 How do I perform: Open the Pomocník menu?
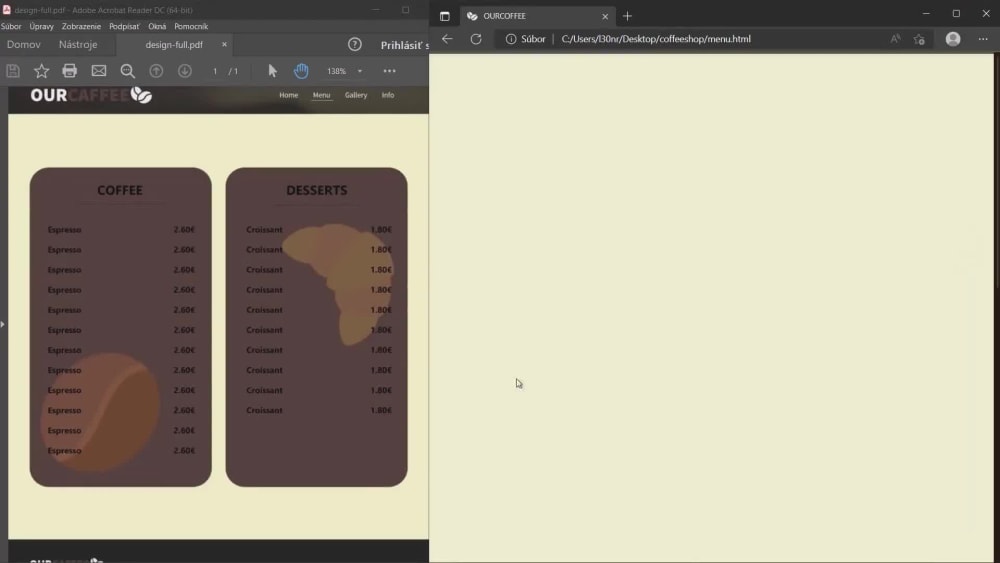191,26
